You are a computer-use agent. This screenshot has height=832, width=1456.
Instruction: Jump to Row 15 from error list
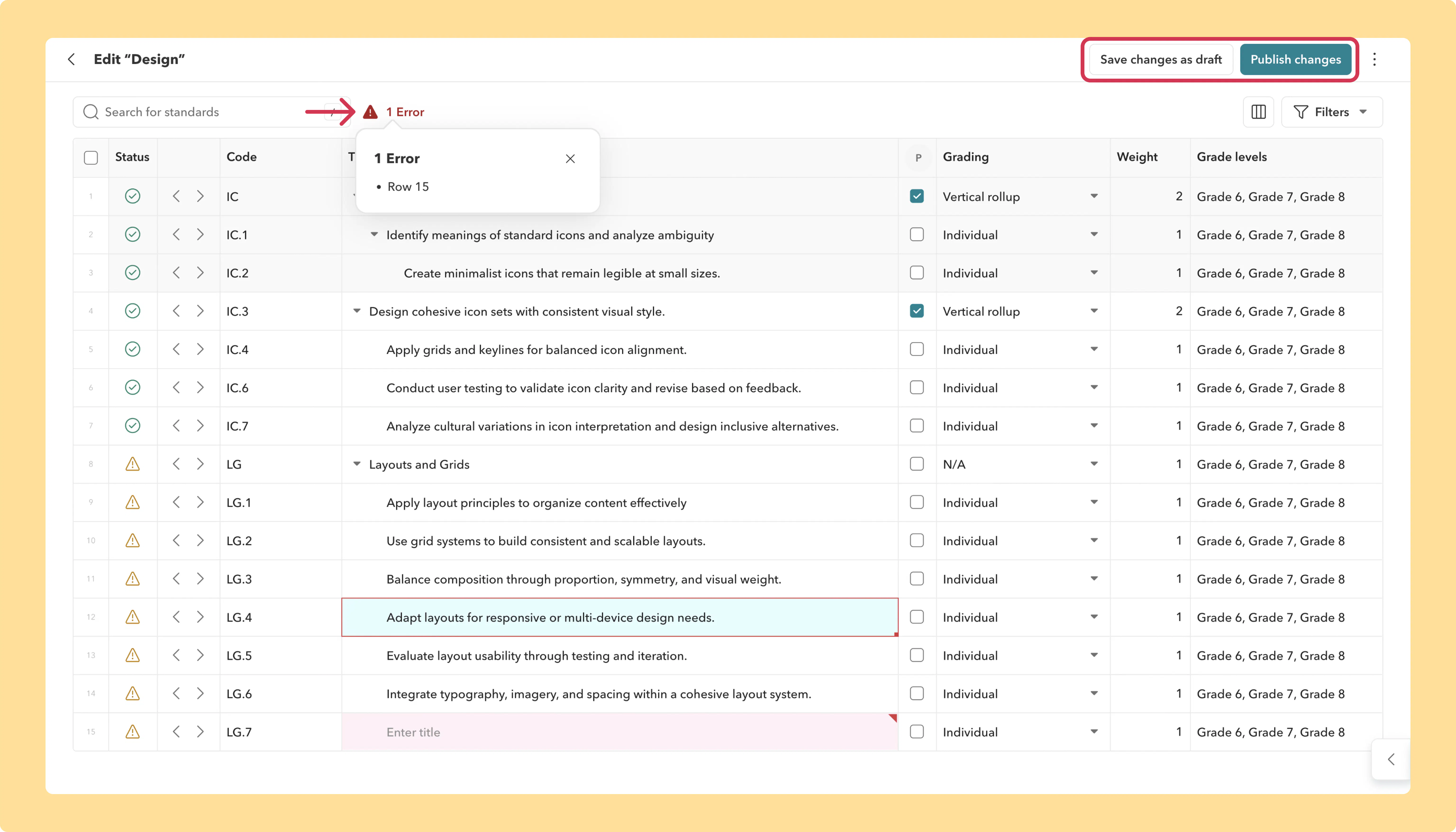[x=408, y=187]
